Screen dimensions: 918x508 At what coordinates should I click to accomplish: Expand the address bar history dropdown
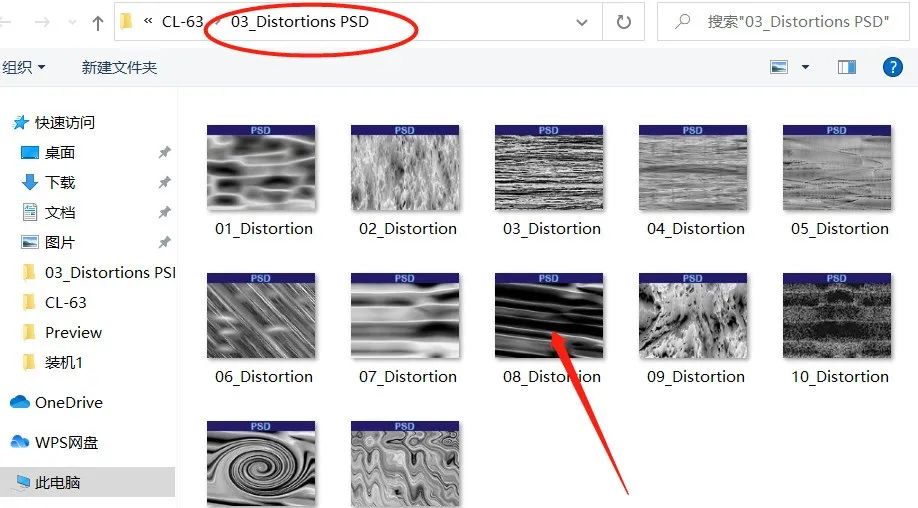pyautogui.click(x=582, y=21)
